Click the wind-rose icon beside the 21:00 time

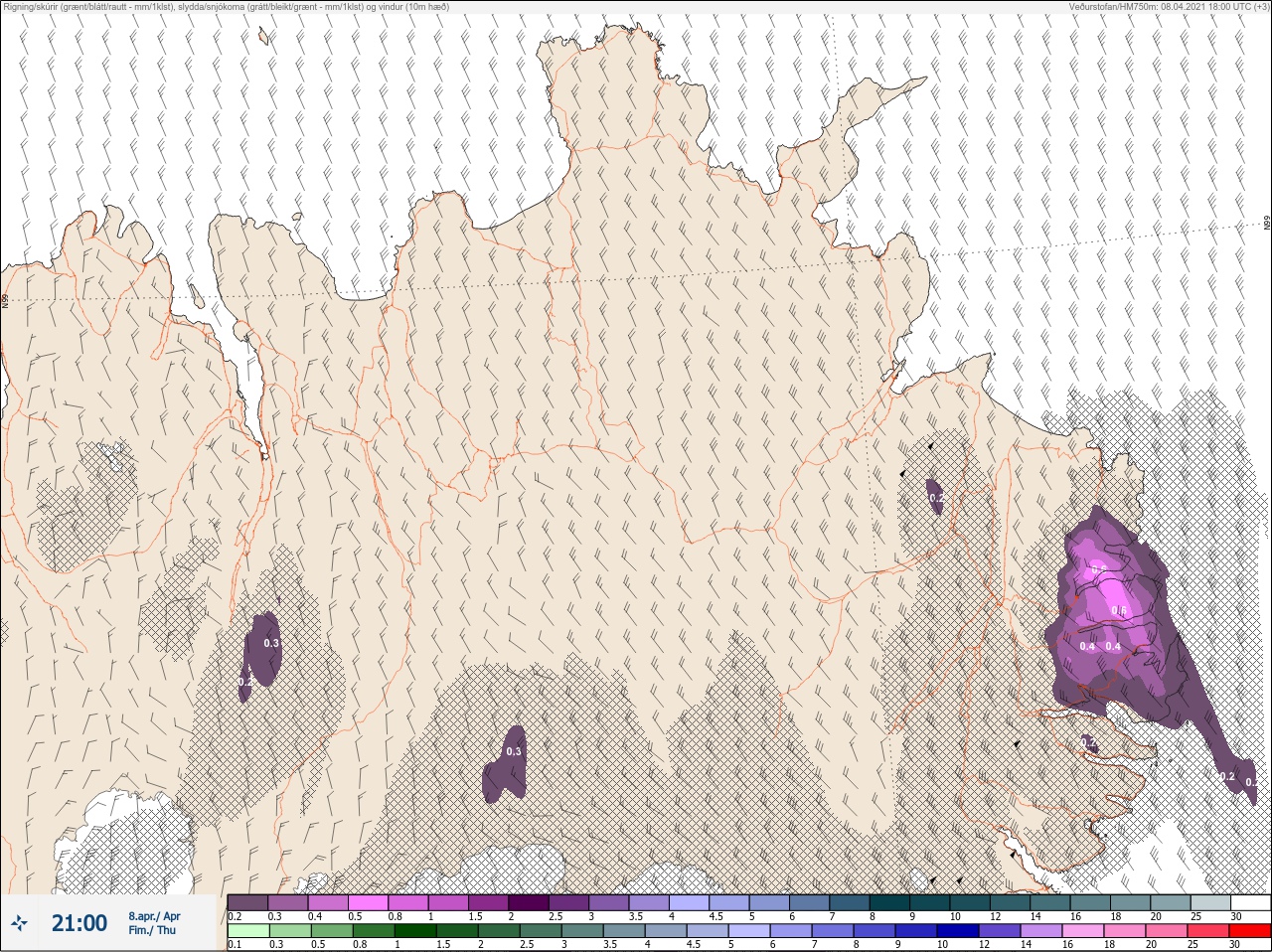[x=19, y=923]
